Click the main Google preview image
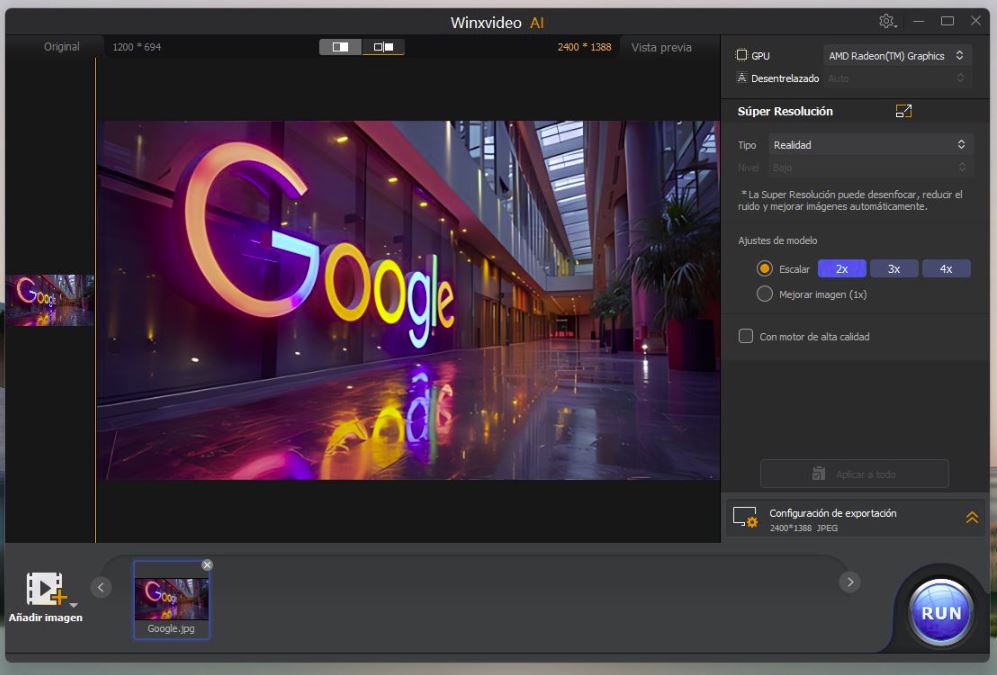997x675 pixels. [x=408, y=300]
